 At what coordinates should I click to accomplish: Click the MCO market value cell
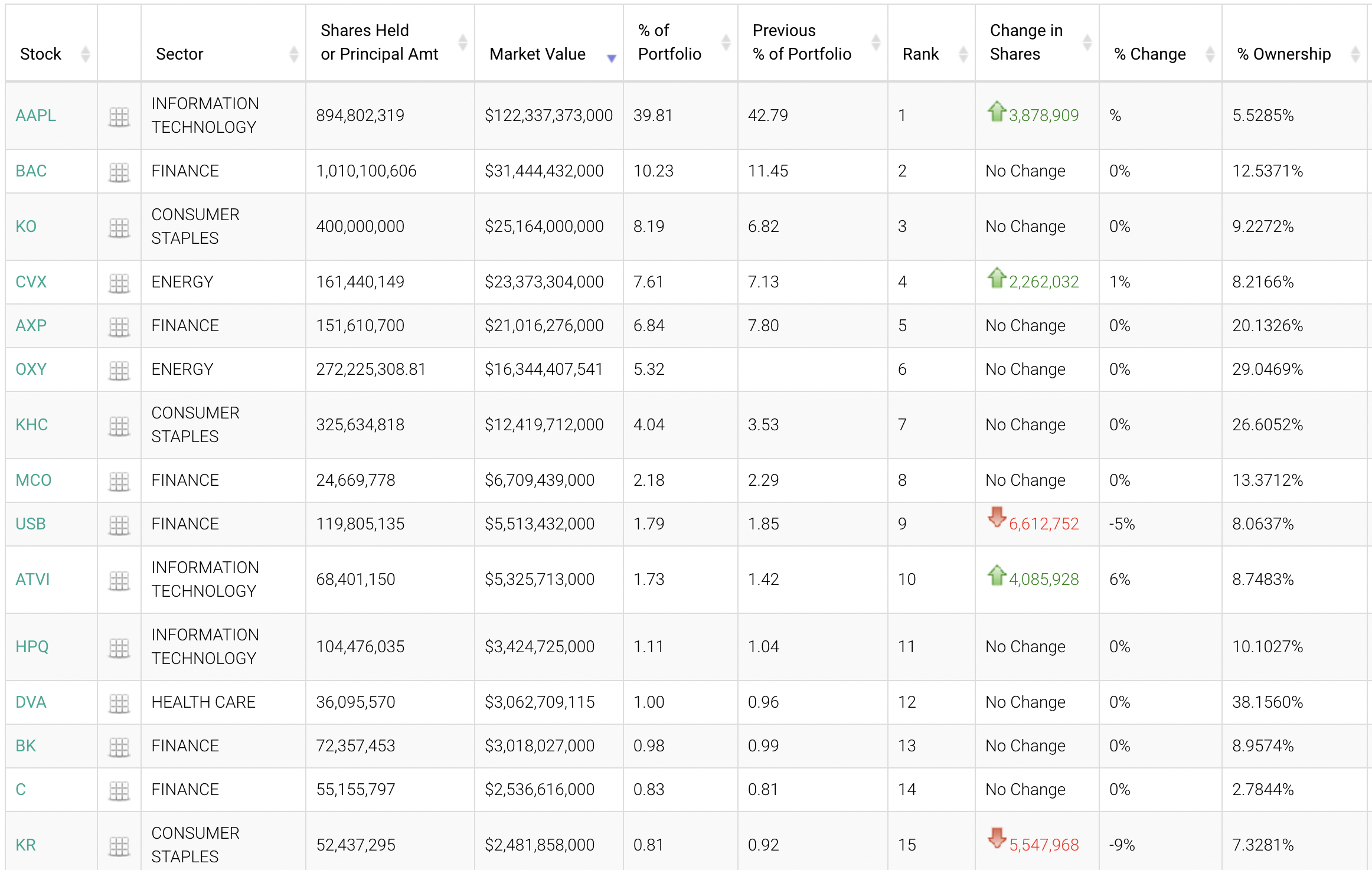[x=539, y=480]
